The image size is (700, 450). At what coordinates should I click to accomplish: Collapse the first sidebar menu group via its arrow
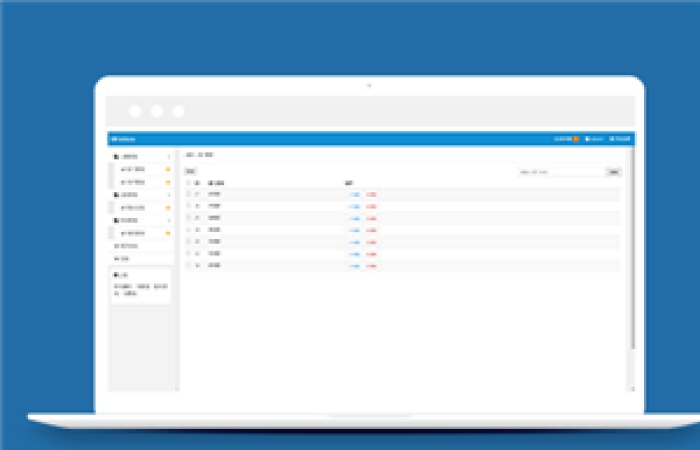(169, 157)
